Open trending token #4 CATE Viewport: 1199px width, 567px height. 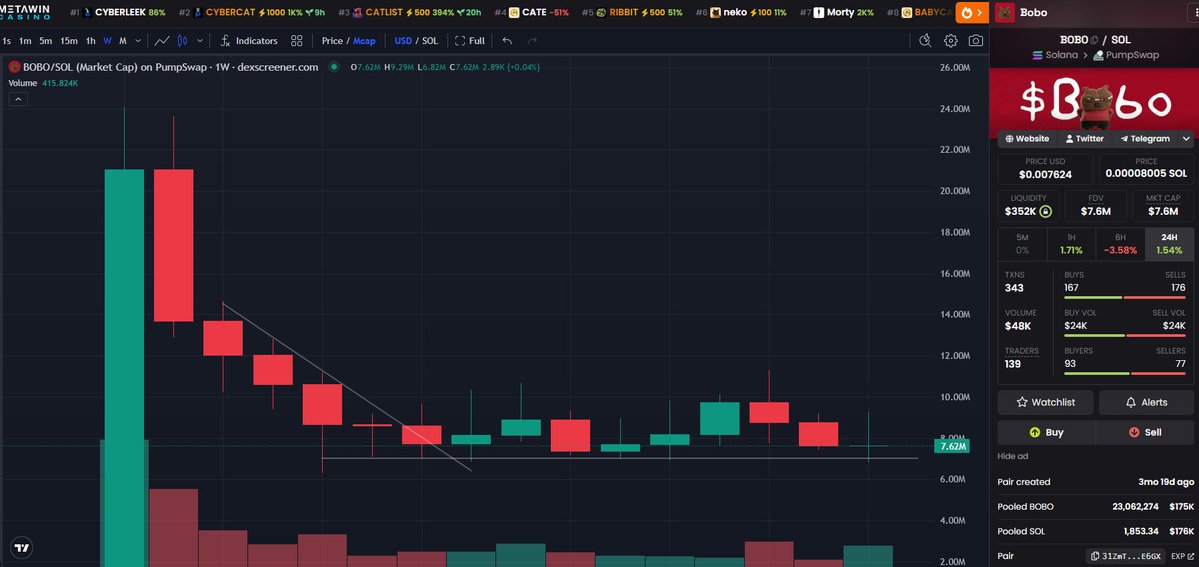click(531, 13)
